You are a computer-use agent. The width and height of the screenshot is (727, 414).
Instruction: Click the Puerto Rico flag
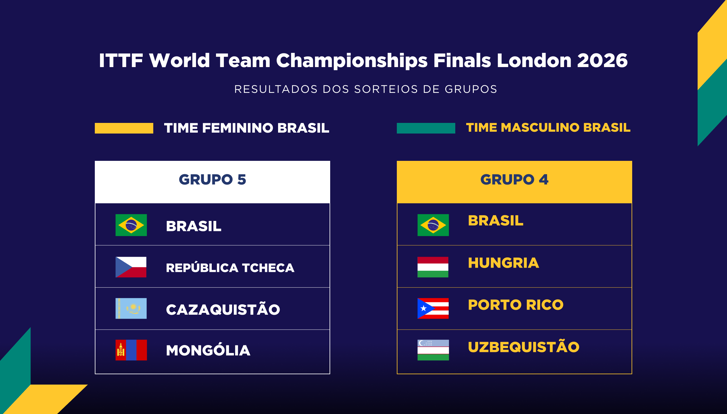click(433, 308)
